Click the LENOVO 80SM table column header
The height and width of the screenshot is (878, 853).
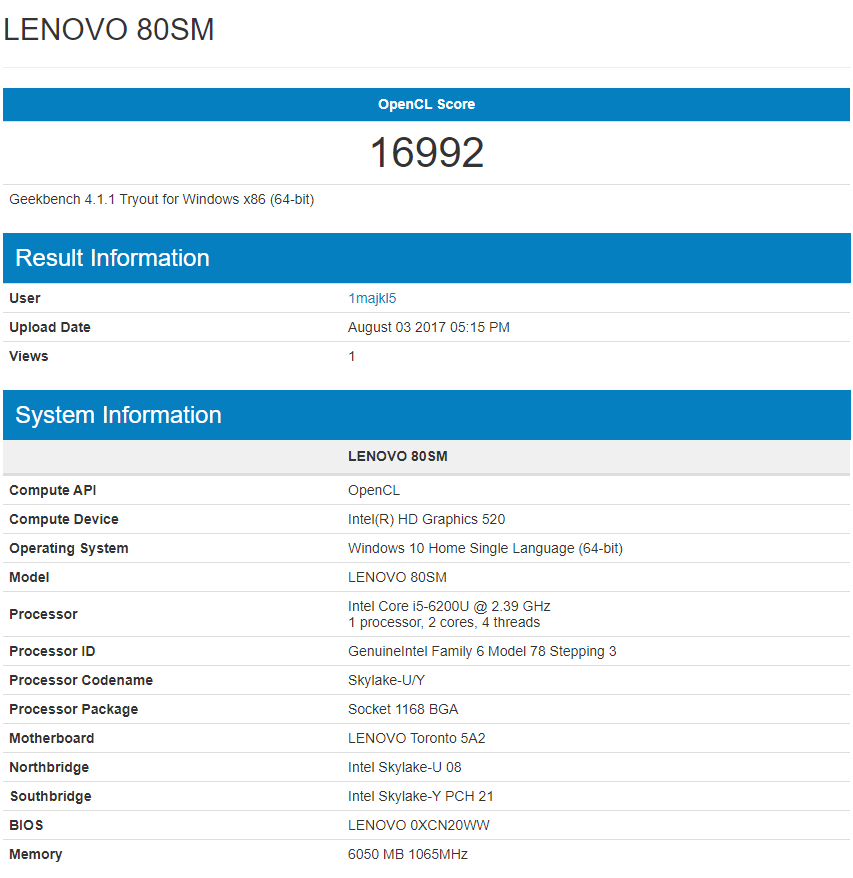[x=397, y=456]
